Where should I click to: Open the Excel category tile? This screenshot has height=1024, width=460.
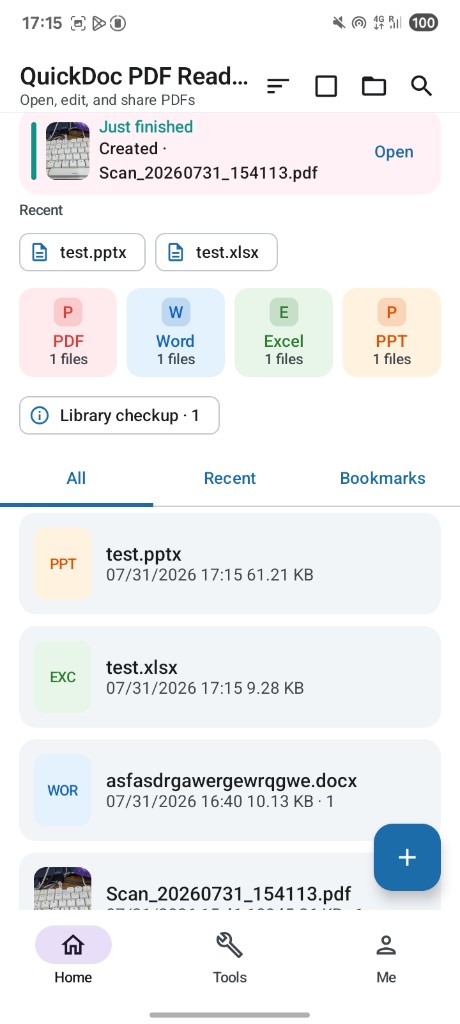[x=284, y=332]
